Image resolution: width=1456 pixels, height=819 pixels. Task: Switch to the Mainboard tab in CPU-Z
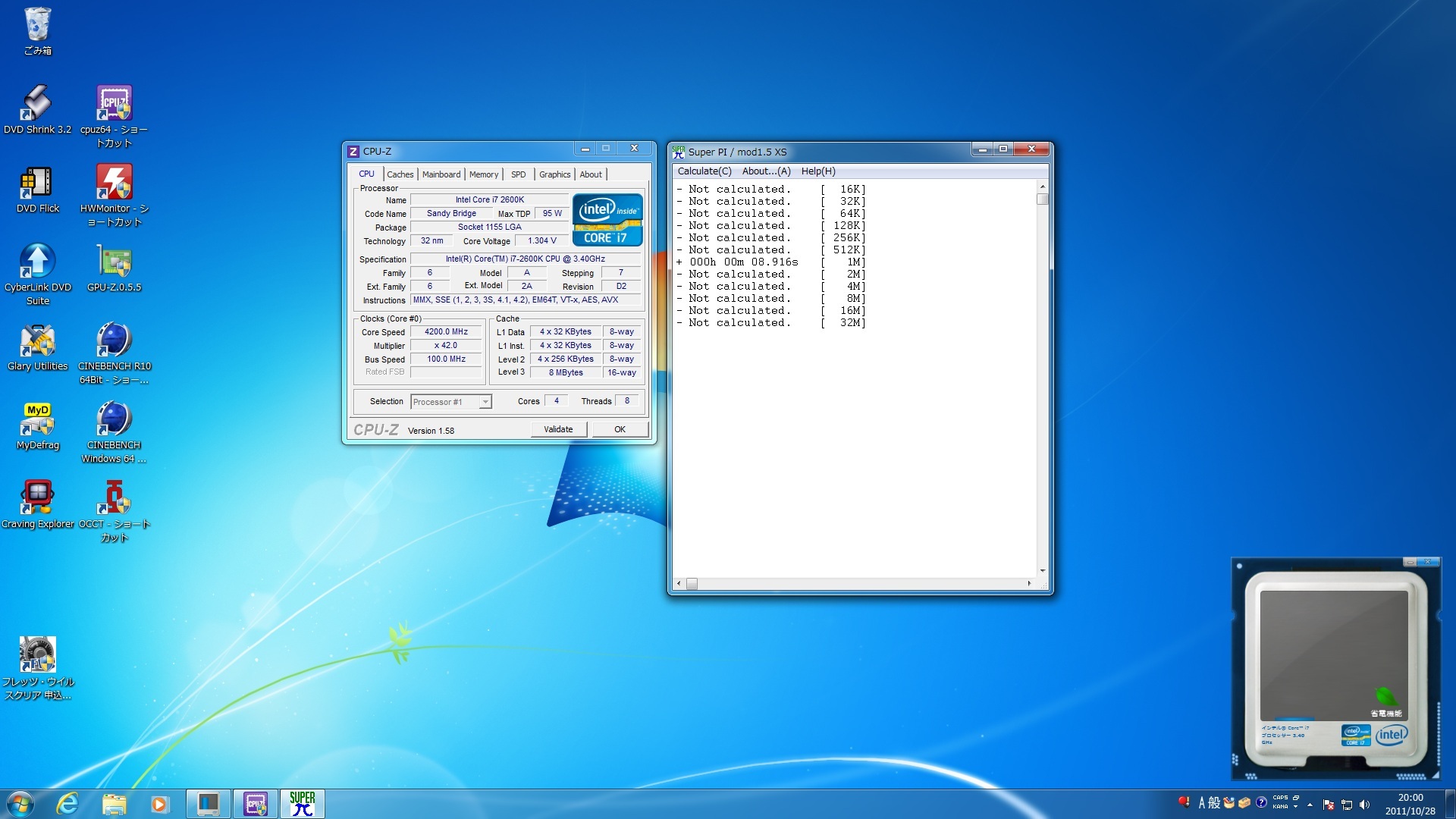[x=441, y=174]
